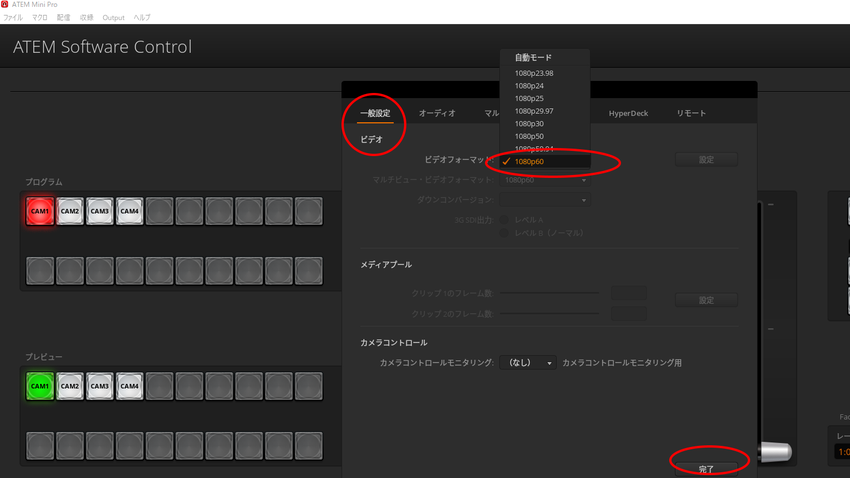Switch to the リモート tab
The height and width of the screenshot is (478, 850).
point(691,113)
